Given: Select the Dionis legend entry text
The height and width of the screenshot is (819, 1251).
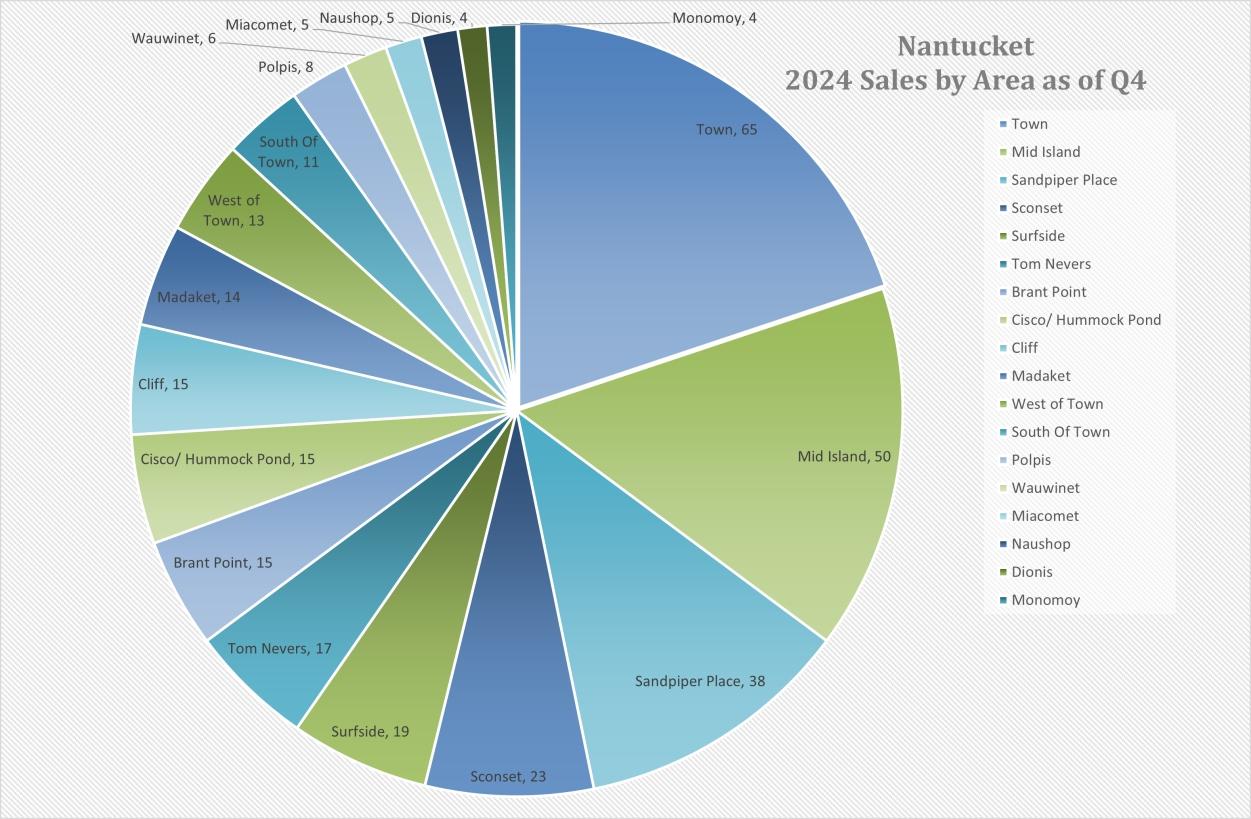Looking at the screenshot, I should 1032,572.
